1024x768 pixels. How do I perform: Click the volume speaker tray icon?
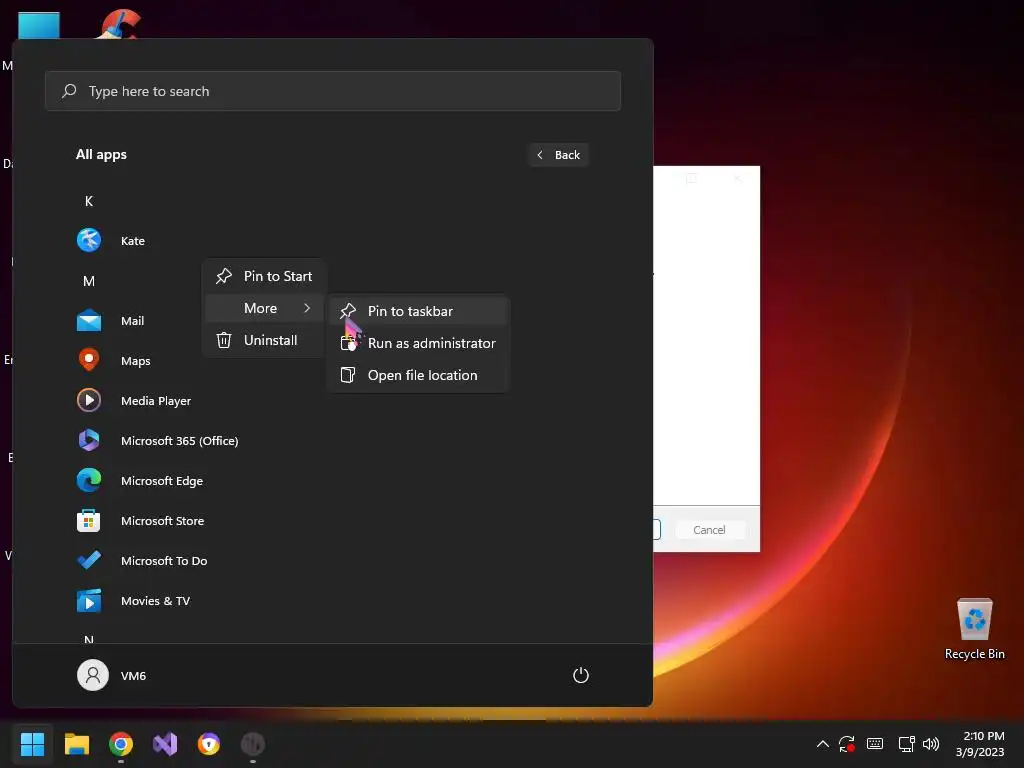[x=931, y=744]
